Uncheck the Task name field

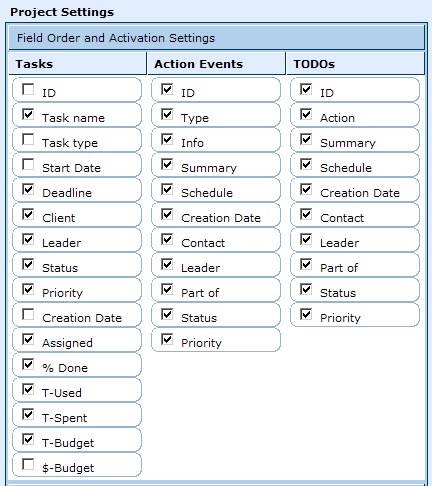[x=28, y=114]
